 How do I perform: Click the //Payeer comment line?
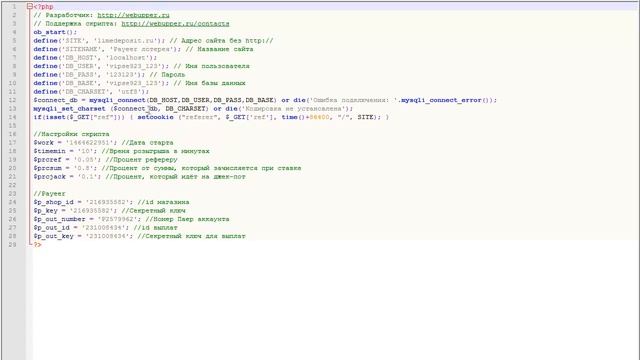click(49, 194)
